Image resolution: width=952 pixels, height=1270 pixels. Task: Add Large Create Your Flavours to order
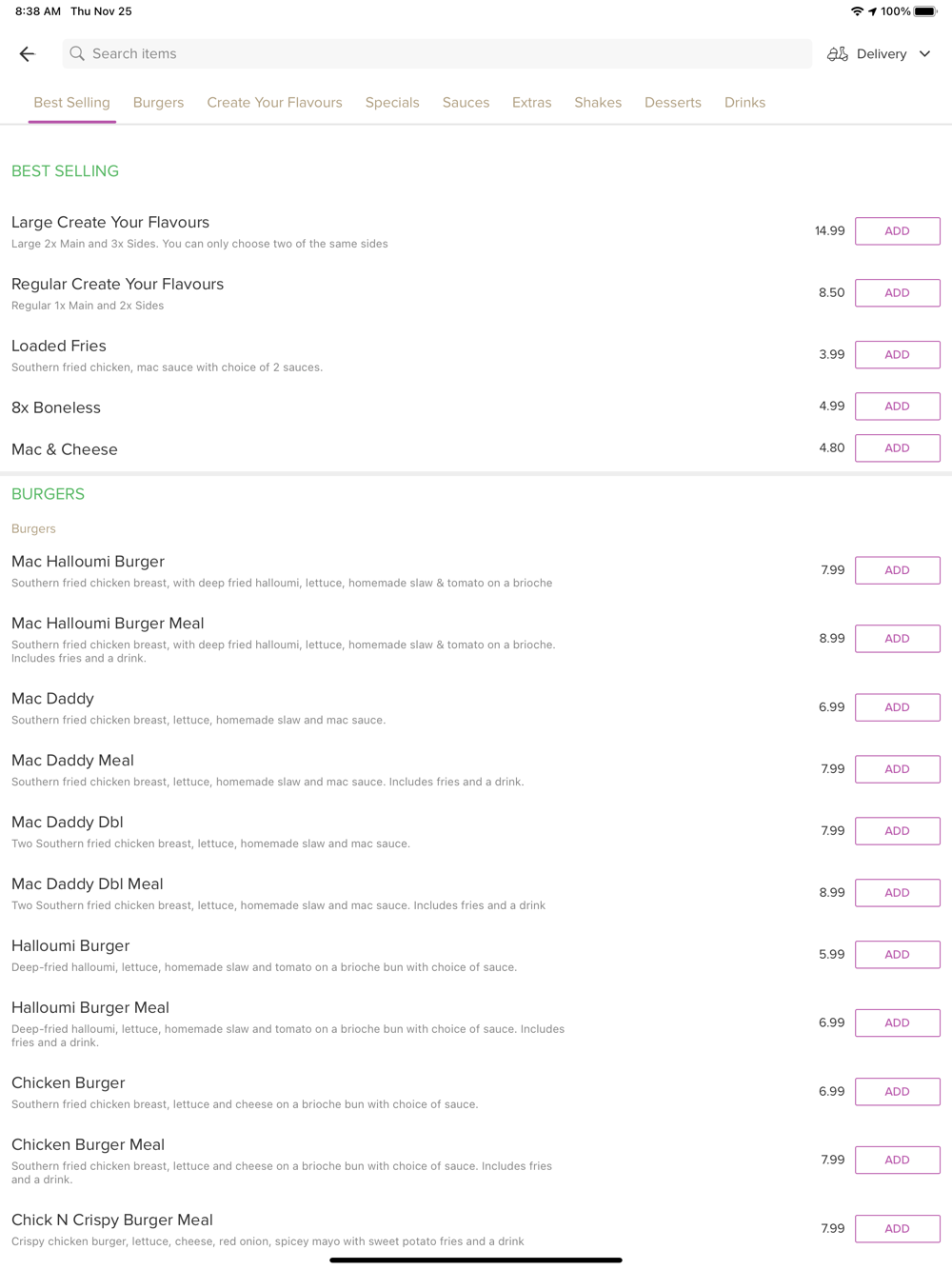pyautogui.click(x=897, y=231)
